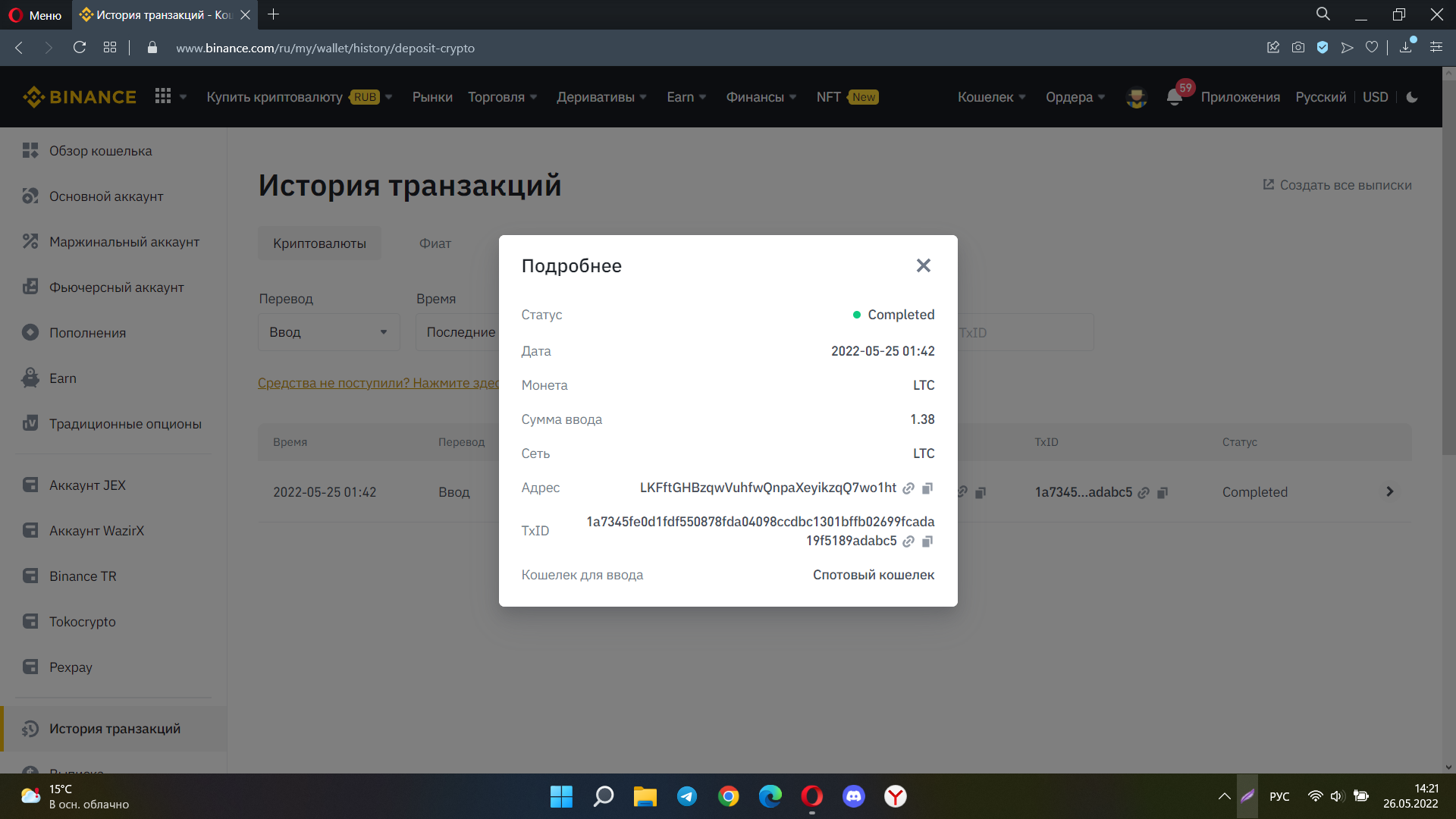Open Google Chrome from taskbar
Screen dimensions: 1456x819
[x=729, y=796]
